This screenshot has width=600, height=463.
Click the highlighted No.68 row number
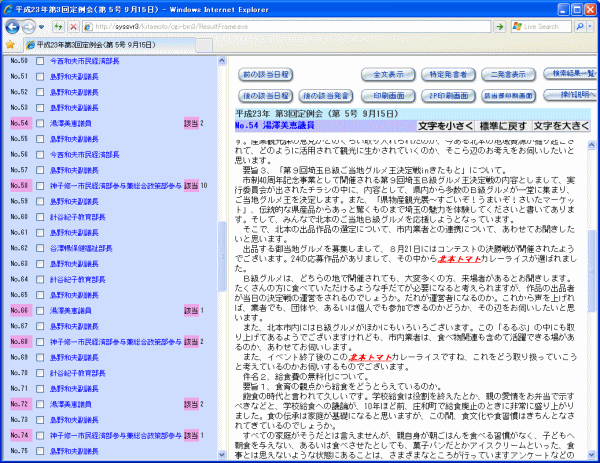pos(21,341)
